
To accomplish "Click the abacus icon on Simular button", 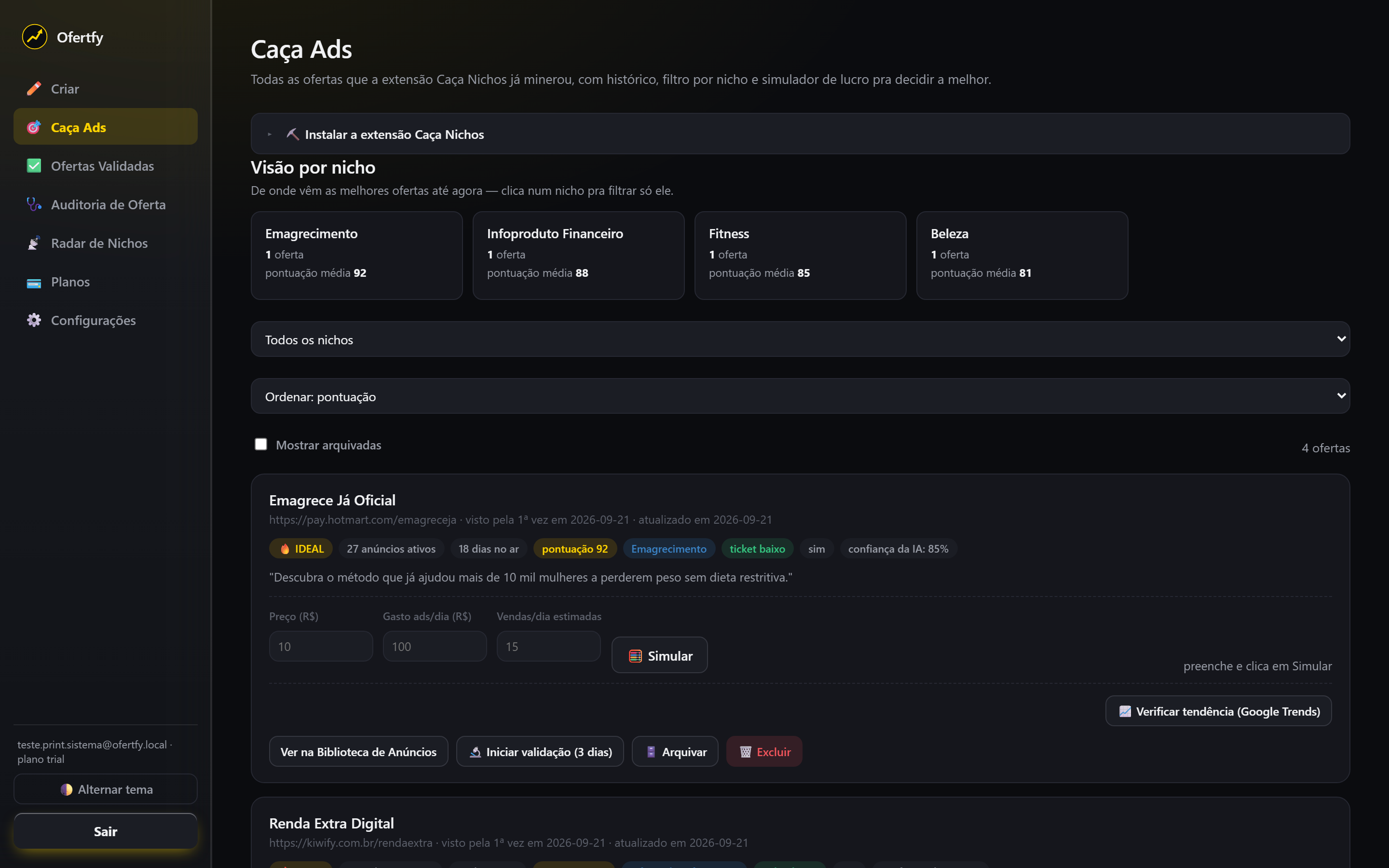I will coord(635,656).
